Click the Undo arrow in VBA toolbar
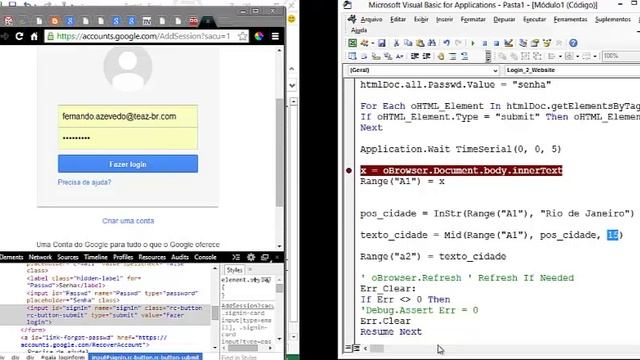The width and height of the screenshot is (640, 360). (447, 43)
